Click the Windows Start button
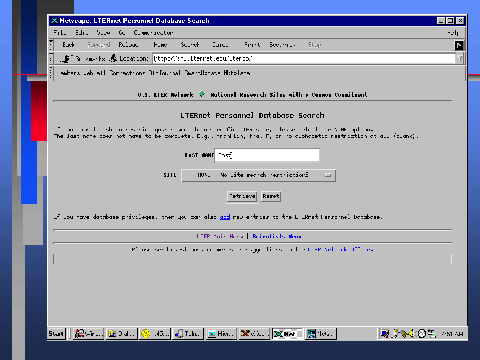Image resolution: width=480 pixels, height=360 pixels. pyautogui.click(x=56, y=334)
